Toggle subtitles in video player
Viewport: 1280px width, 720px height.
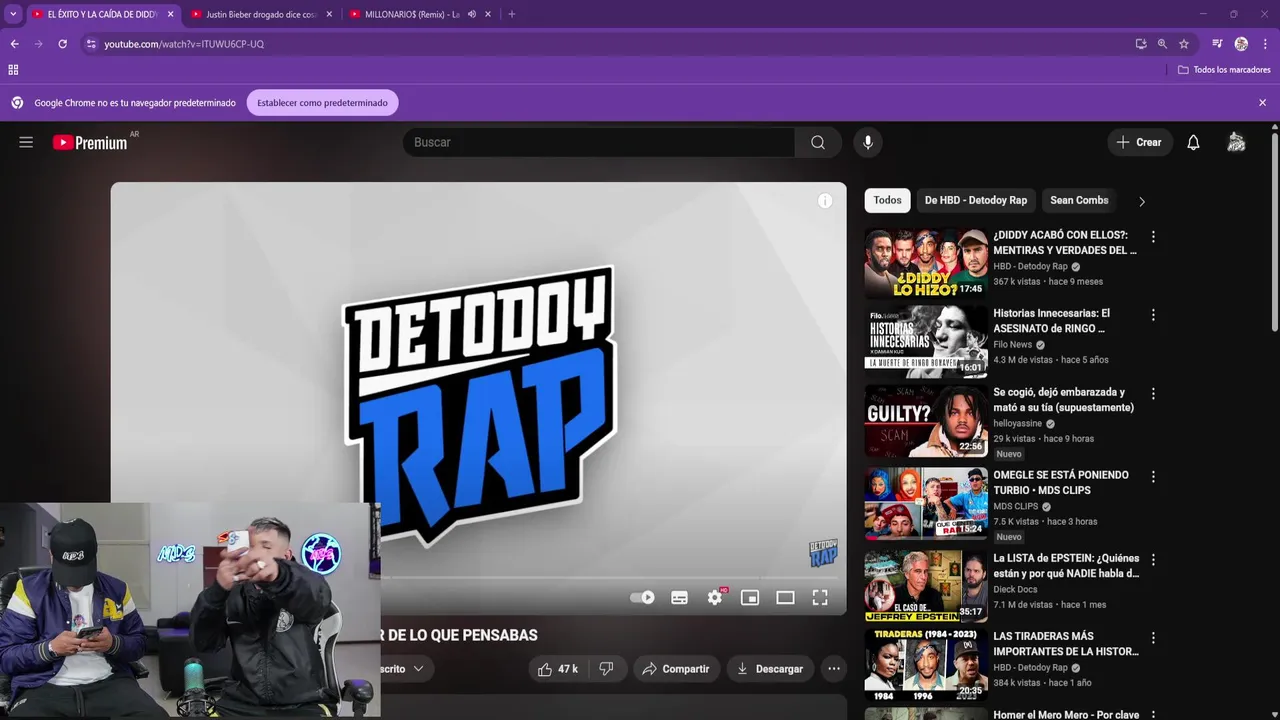pyautogui.click(x=679, y=597)
